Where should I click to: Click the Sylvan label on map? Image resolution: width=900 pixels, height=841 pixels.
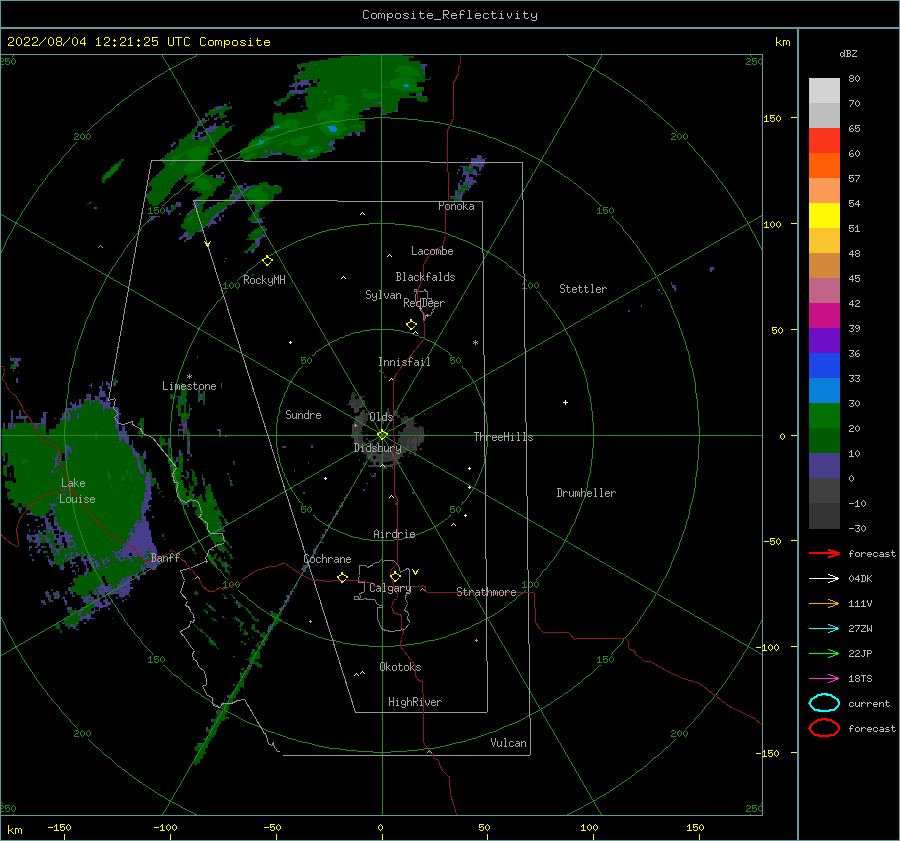383,295
